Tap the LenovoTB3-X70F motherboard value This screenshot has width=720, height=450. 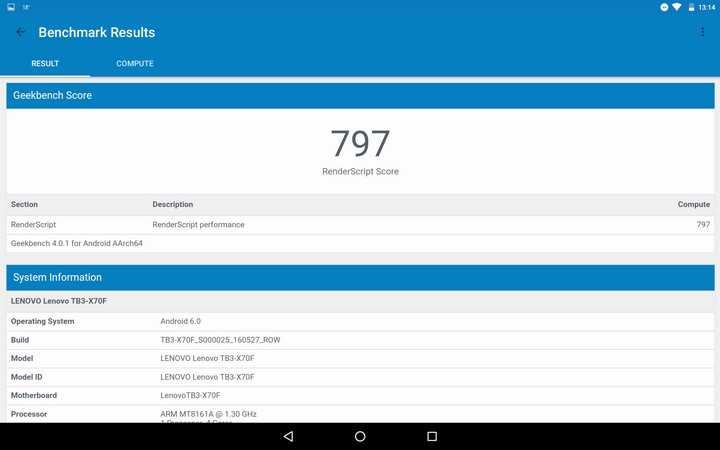[x=190, y=395]
